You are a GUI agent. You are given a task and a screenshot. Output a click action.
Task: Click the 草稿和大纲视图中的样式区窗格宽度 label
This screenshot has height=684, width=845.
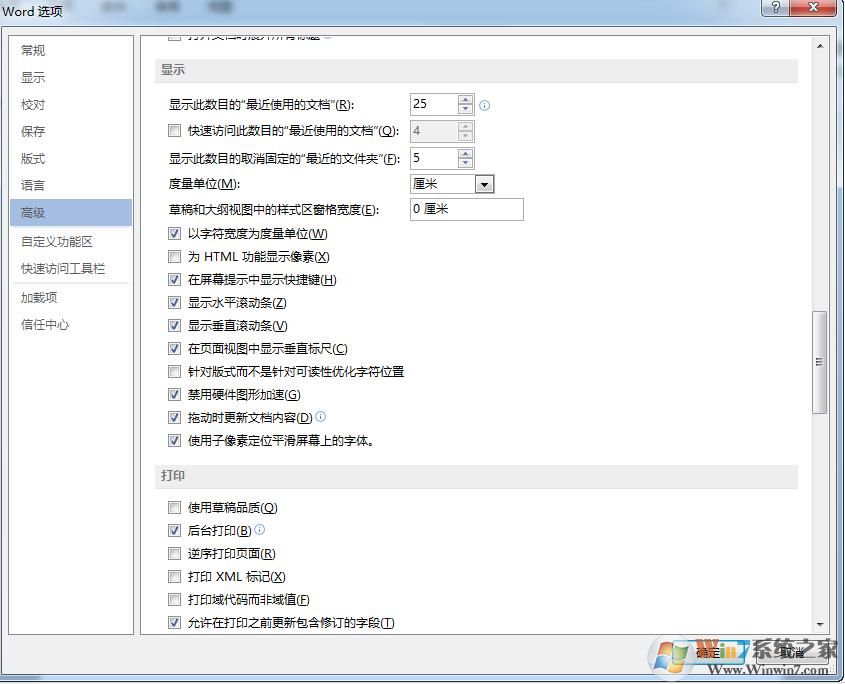[274, 209]
